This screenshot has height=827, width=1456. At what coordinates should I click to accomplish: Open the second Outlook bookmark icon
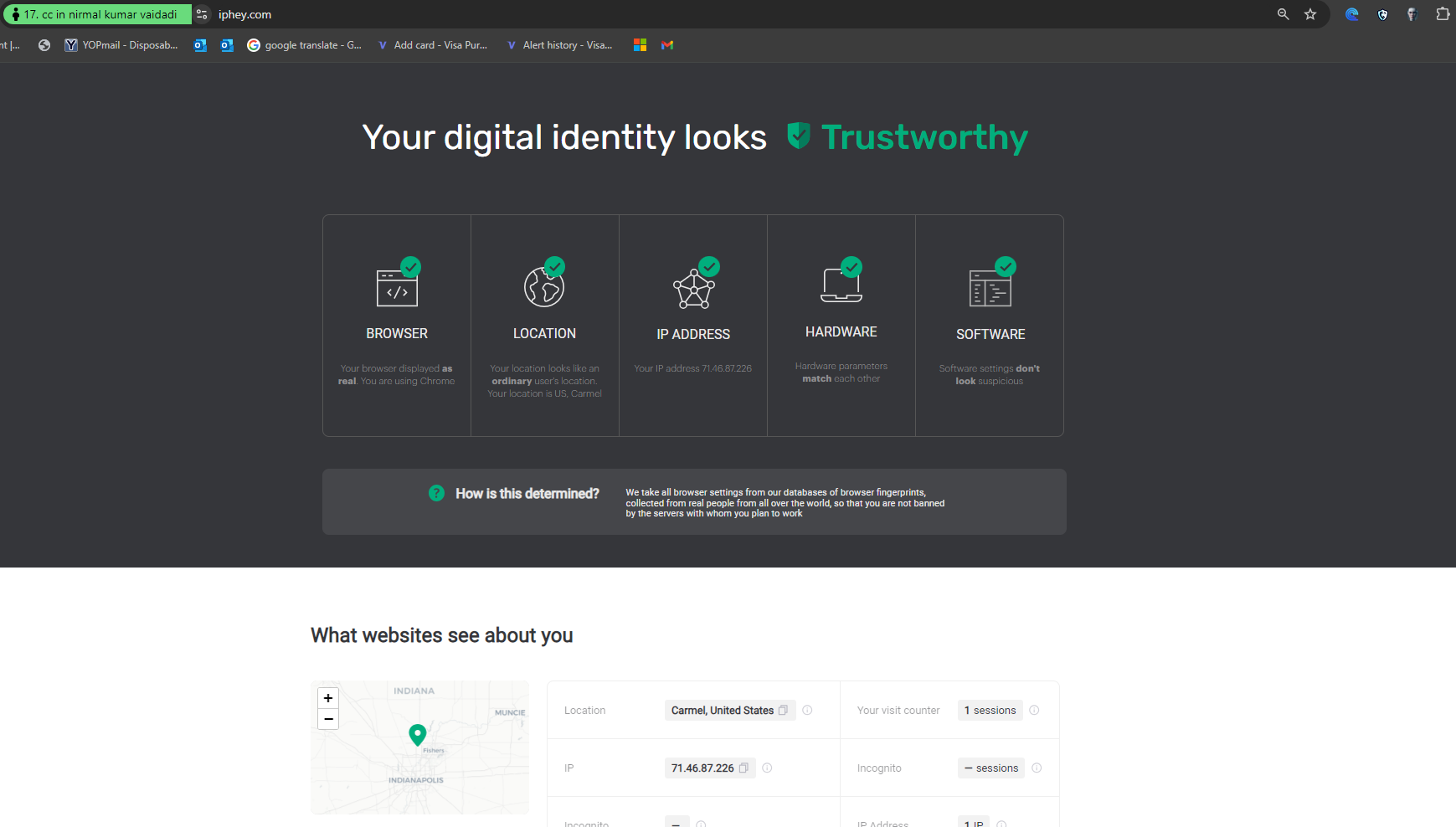coord(227,45)
